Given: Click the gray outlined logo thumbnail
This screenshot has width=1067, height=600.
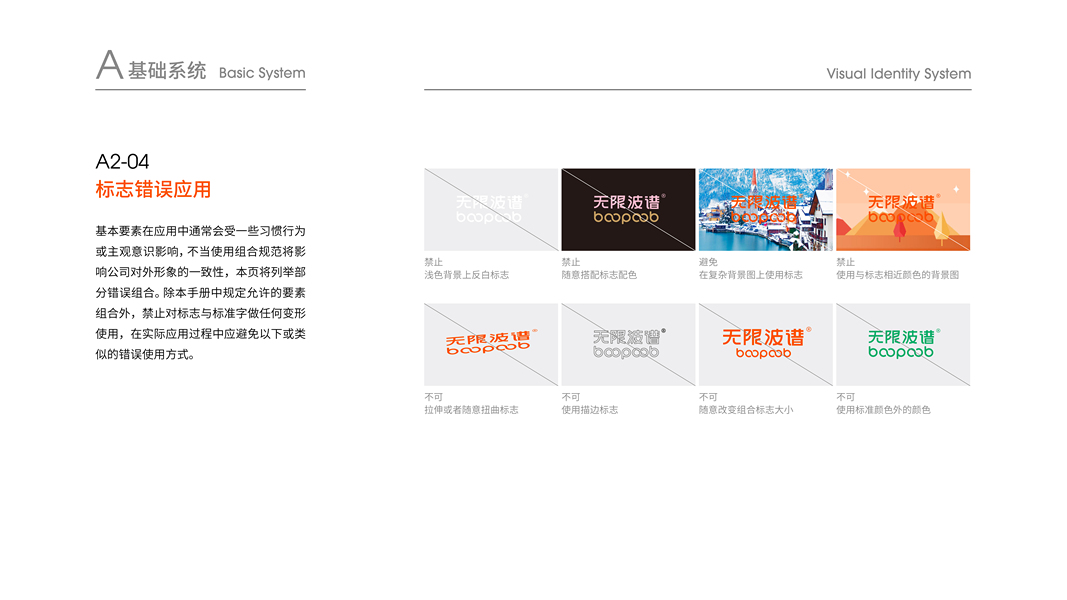Looking at the screenshot, I should coord(628,344).
